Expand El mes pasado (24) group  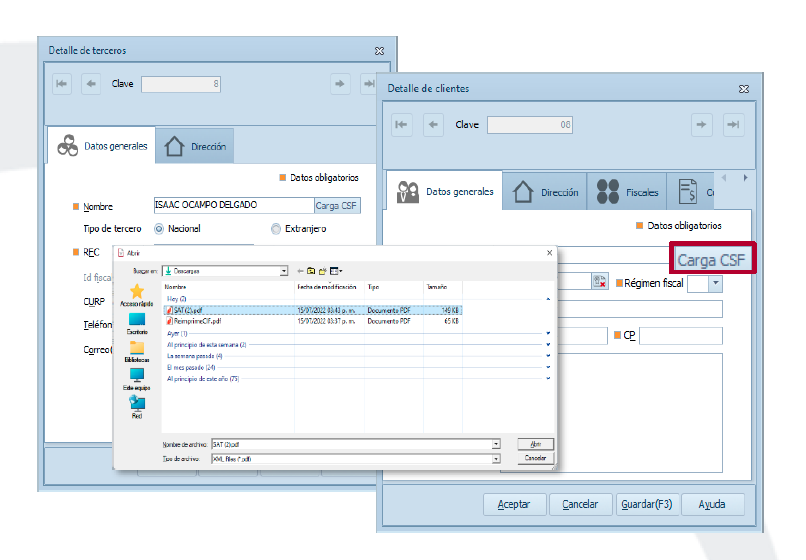pos(548,367)
